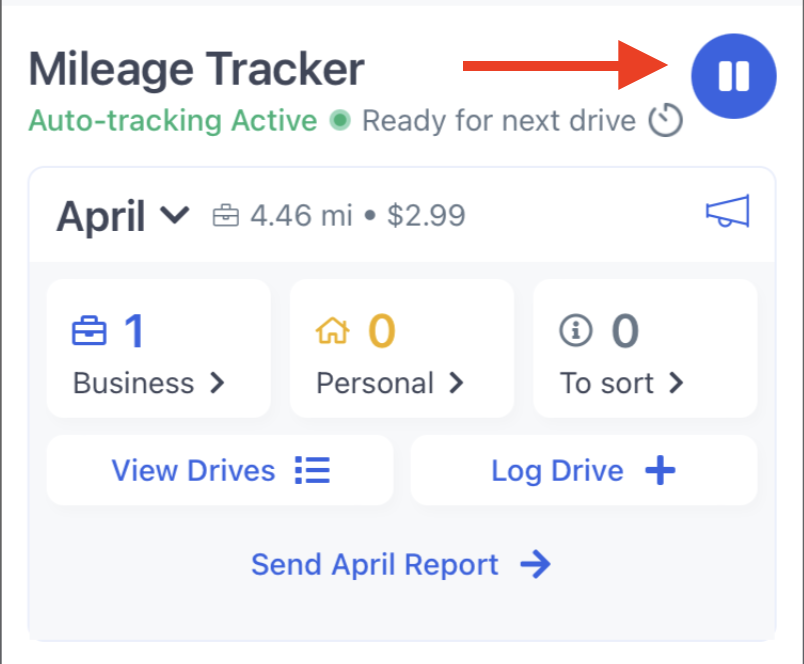Expand the April month dropdown chevron
This screenshot has height=664, width=804.
175,215
